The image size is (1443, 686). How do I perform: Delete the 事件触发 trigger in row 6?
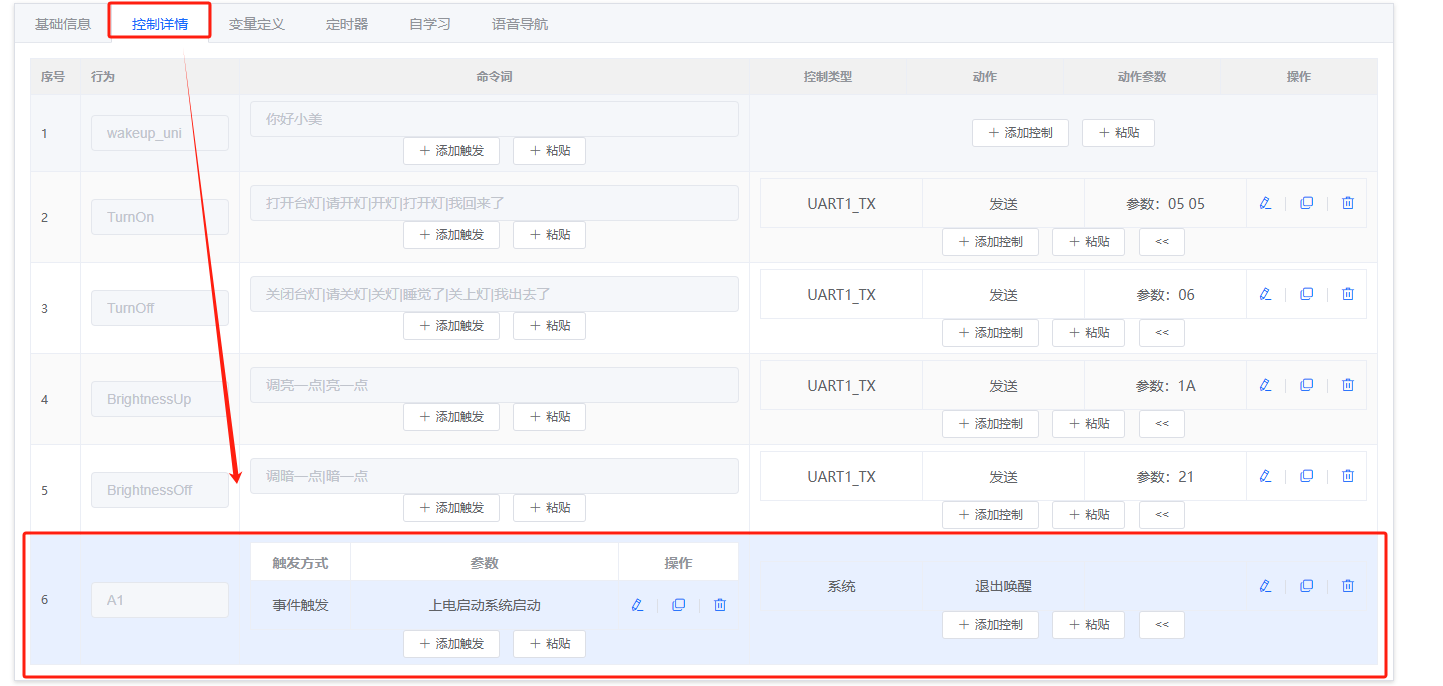[719, 605]
